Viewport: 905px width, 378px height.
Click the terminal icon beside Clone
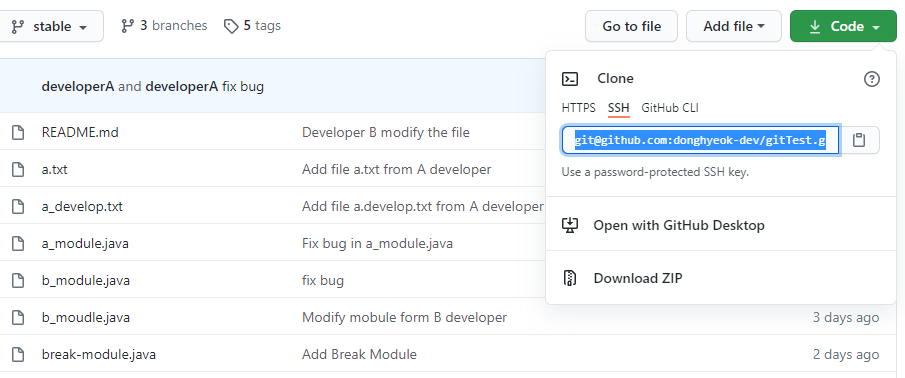pos(570,79)
